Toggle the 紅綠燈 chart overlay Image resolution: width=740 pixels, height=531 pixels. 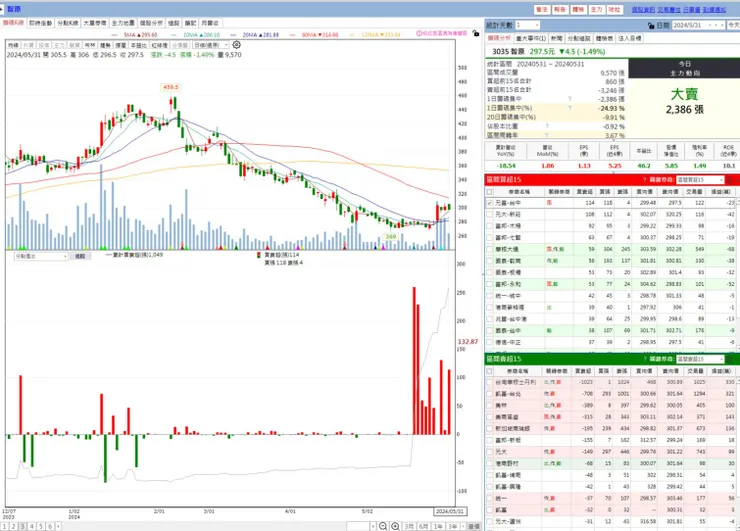(x=160, y=45)
